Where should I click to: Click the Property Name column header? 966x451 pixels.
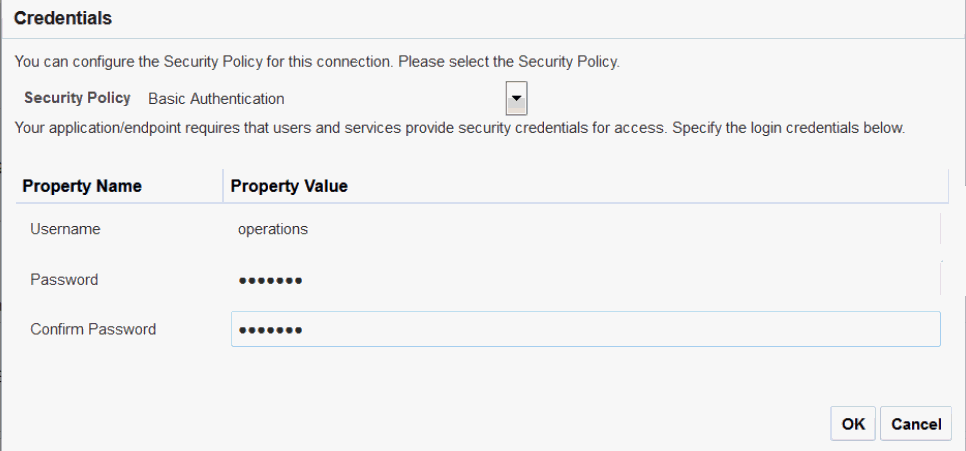pyautogui.click(x=82, y=186)
